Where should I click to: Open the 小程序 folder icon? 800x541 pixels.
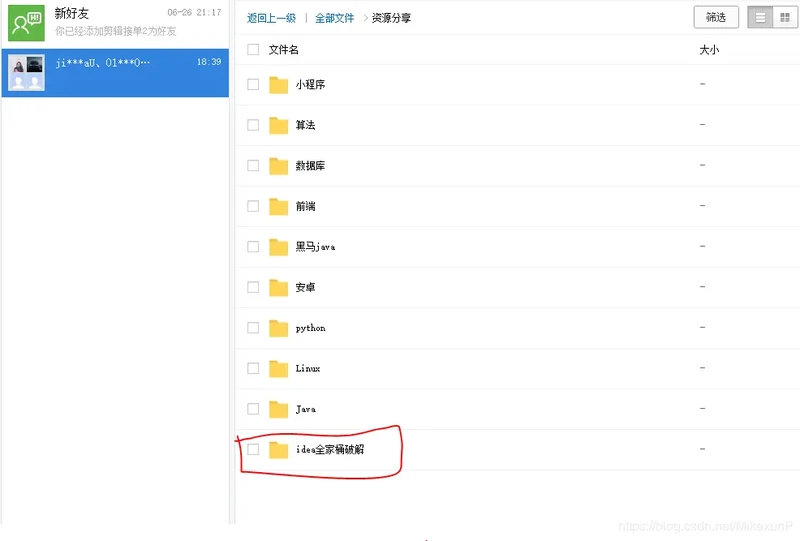(x=279, y=85)
